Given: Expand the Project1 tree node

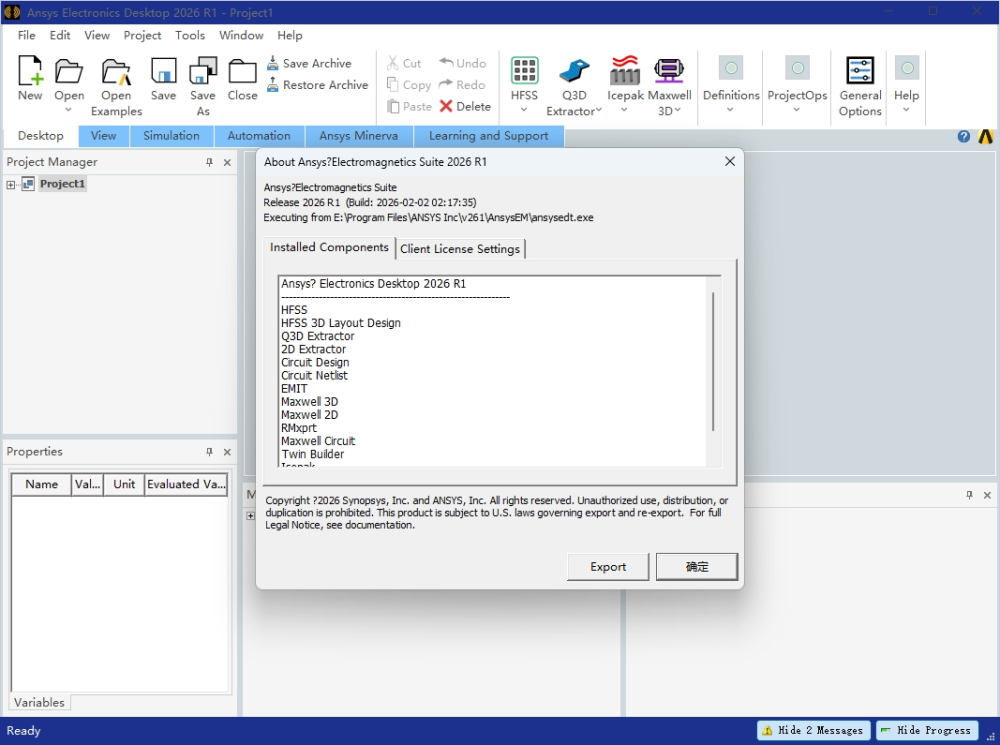Looking at the screenshot, I should tap(11, 185).
